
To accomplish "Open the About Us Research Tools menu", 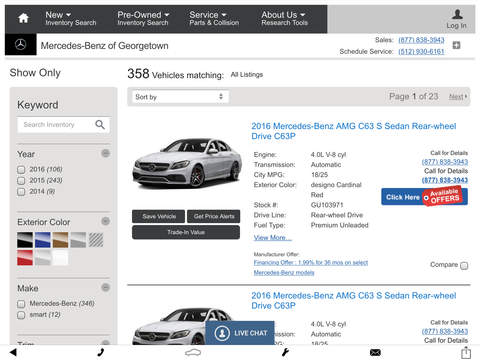I will pos(284,18).
